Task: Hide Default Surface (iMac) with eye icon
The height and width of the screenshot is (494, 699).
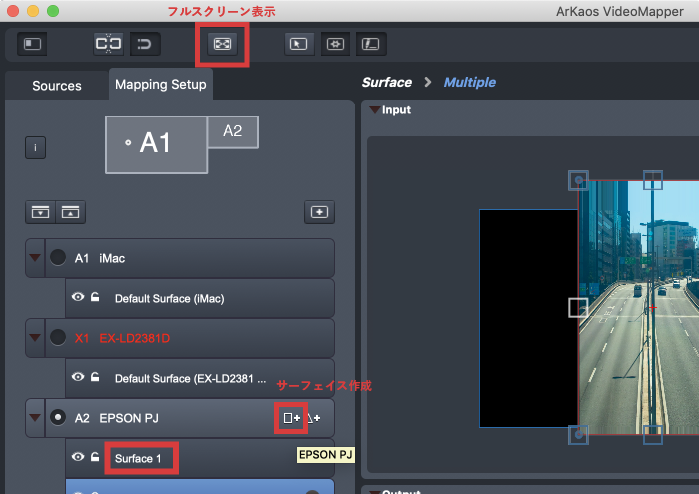Action: [x=78, y=297]
